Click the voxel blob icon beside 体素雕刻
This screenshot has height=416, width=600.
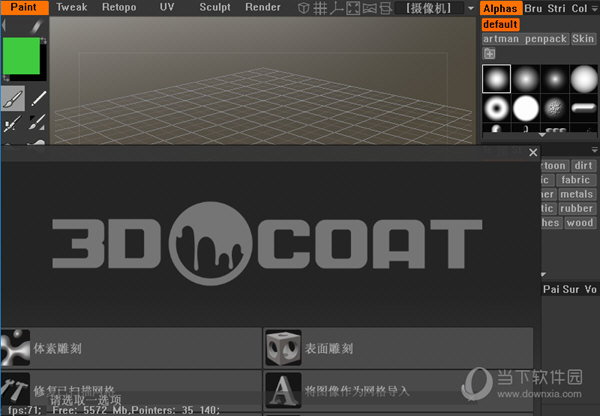tap(15, 348)
